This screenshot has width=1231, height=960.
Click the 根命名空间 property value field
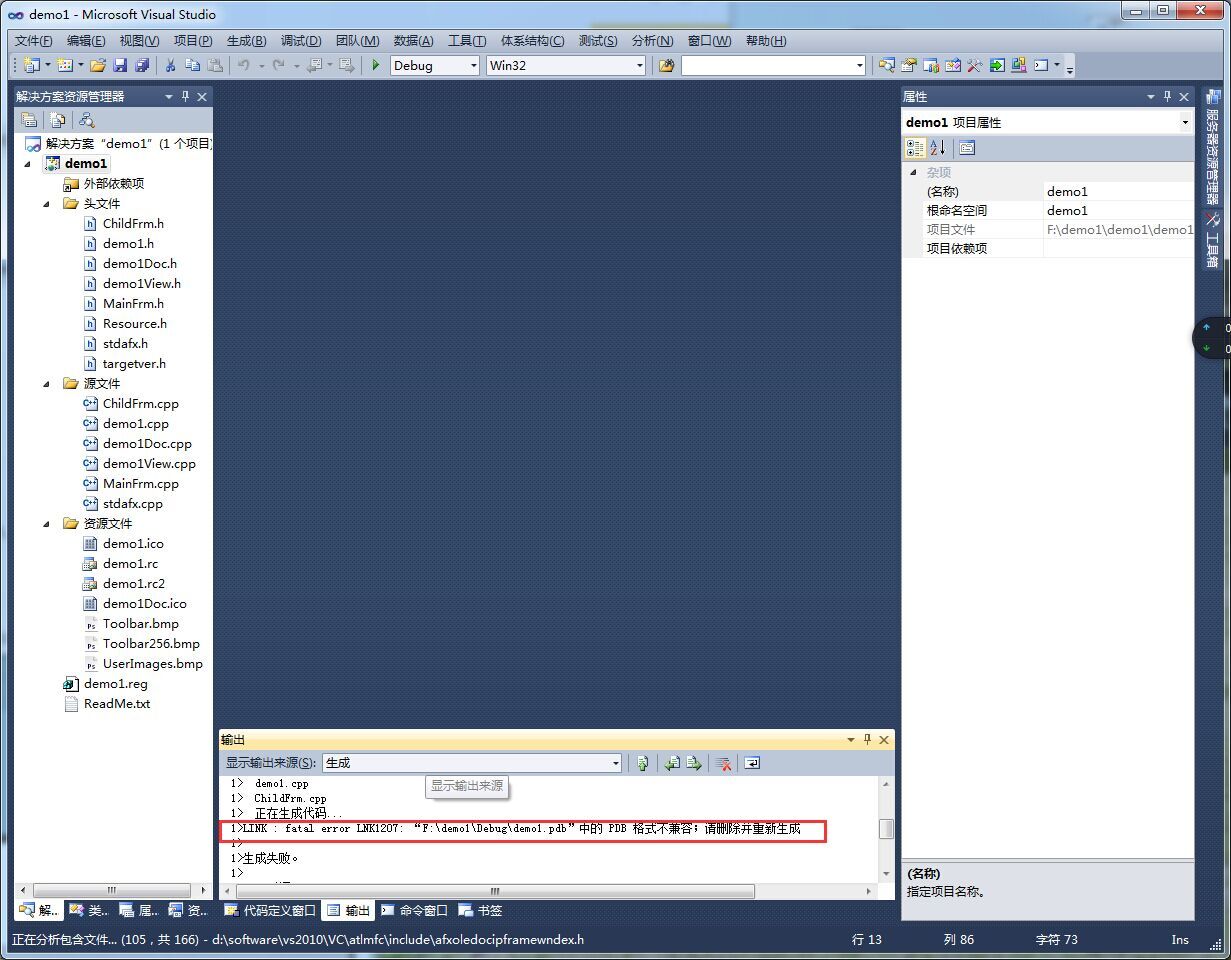click(1118, 210)
